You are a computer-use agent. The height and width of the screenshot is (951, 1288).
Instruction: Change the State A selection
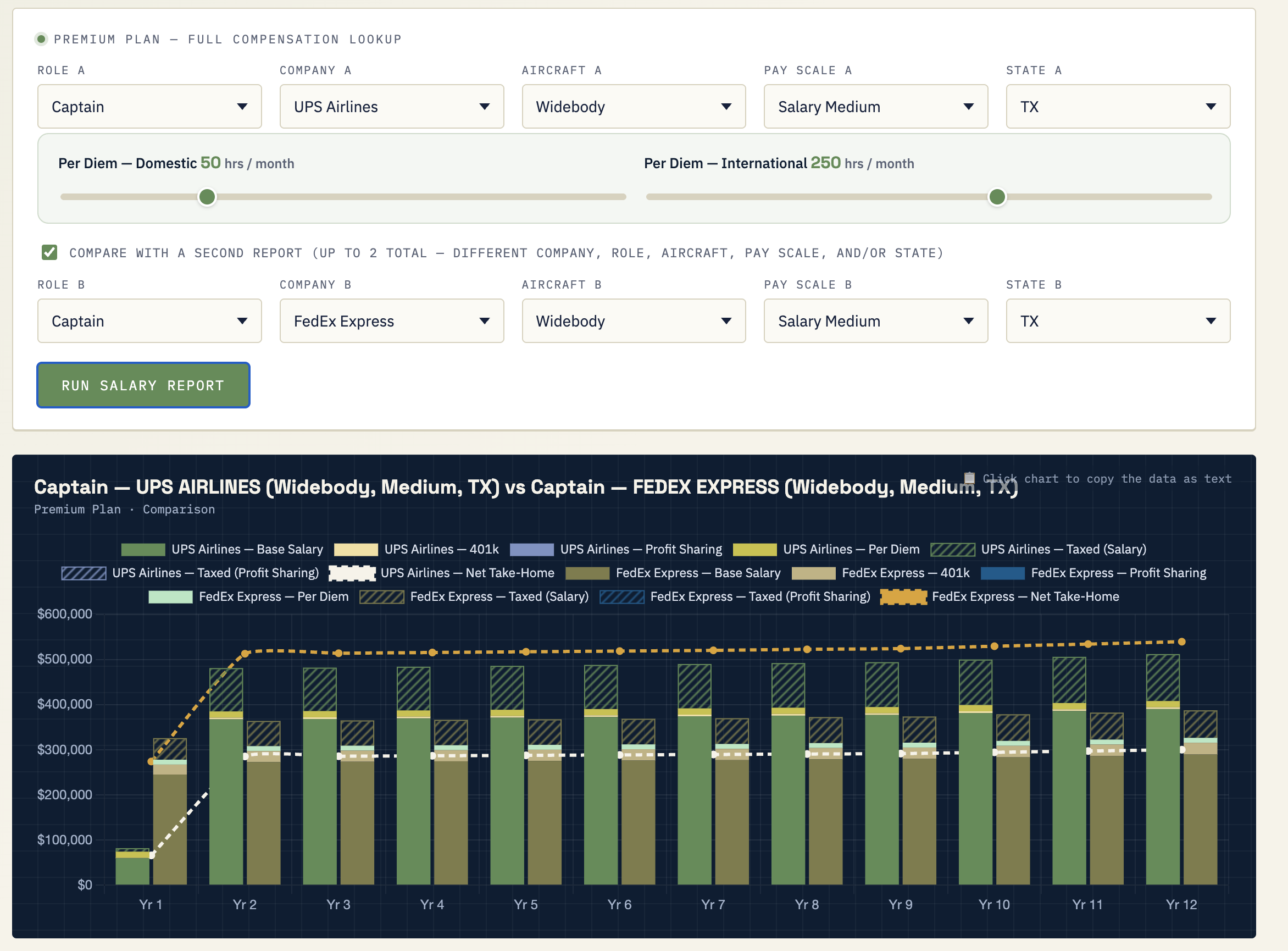pyautogui.click(x=1118, y=107)
